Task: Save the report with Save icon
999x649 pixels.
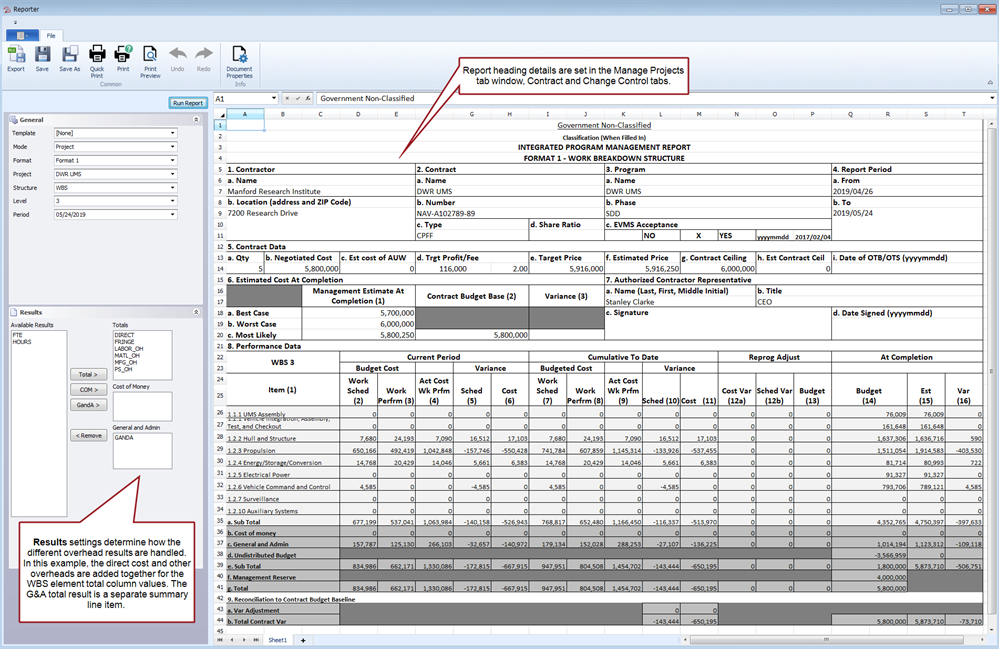Action: click(42, 58)
